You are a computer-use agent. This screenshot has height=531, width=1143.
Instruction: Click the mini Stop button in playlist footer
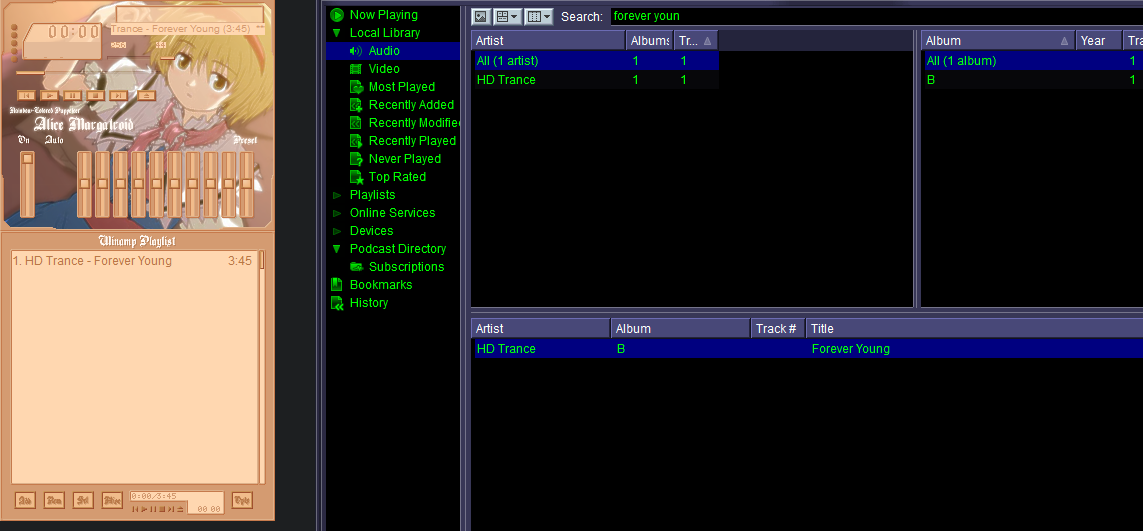[x=162, y=509]
